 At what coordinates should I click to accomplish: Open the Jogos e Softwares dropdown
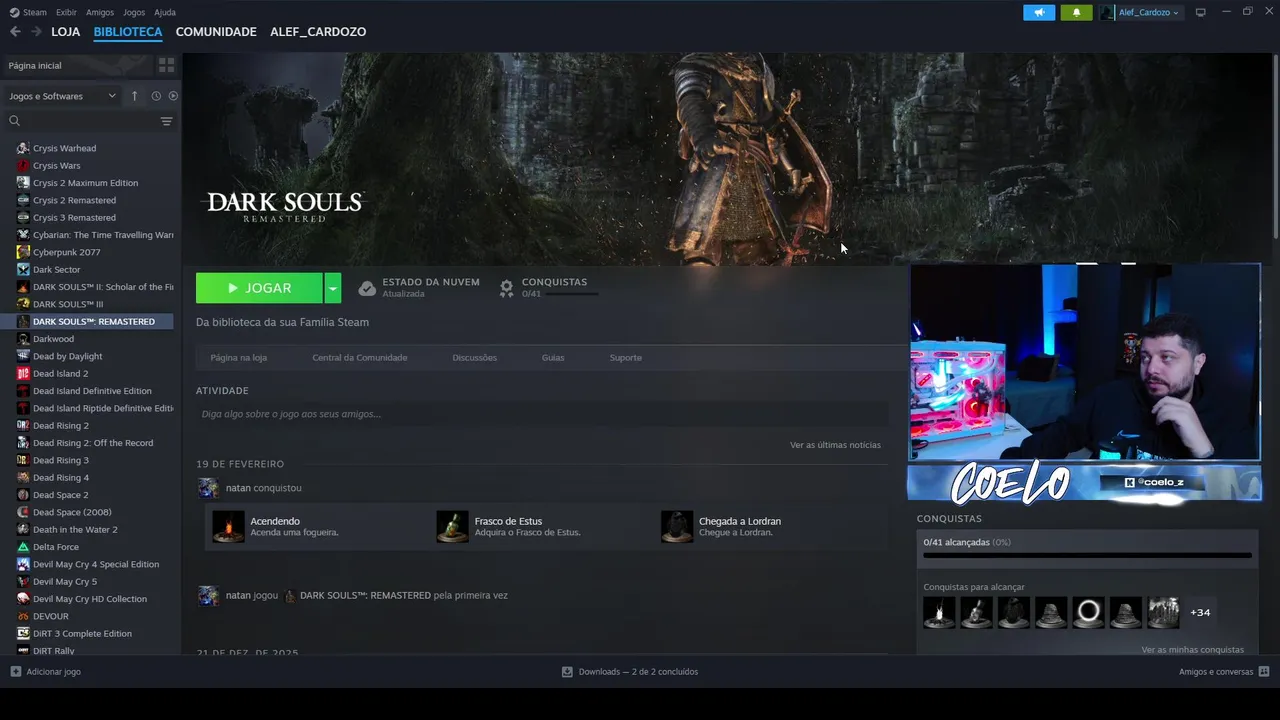coord(62,96)
